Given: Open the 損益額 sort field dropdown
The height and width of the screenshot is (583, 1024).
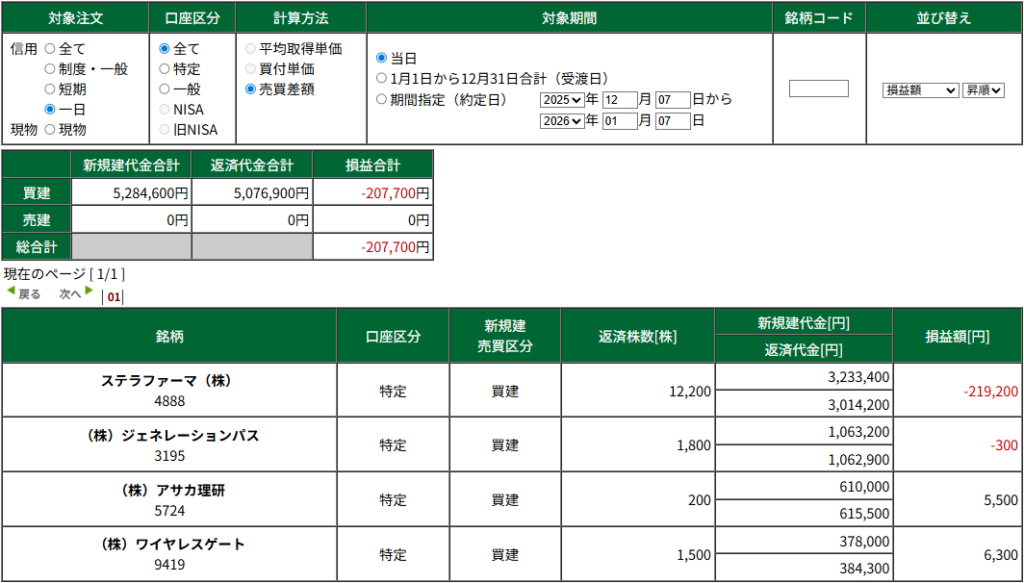Looking at the screenshot, I should point(920,90).
